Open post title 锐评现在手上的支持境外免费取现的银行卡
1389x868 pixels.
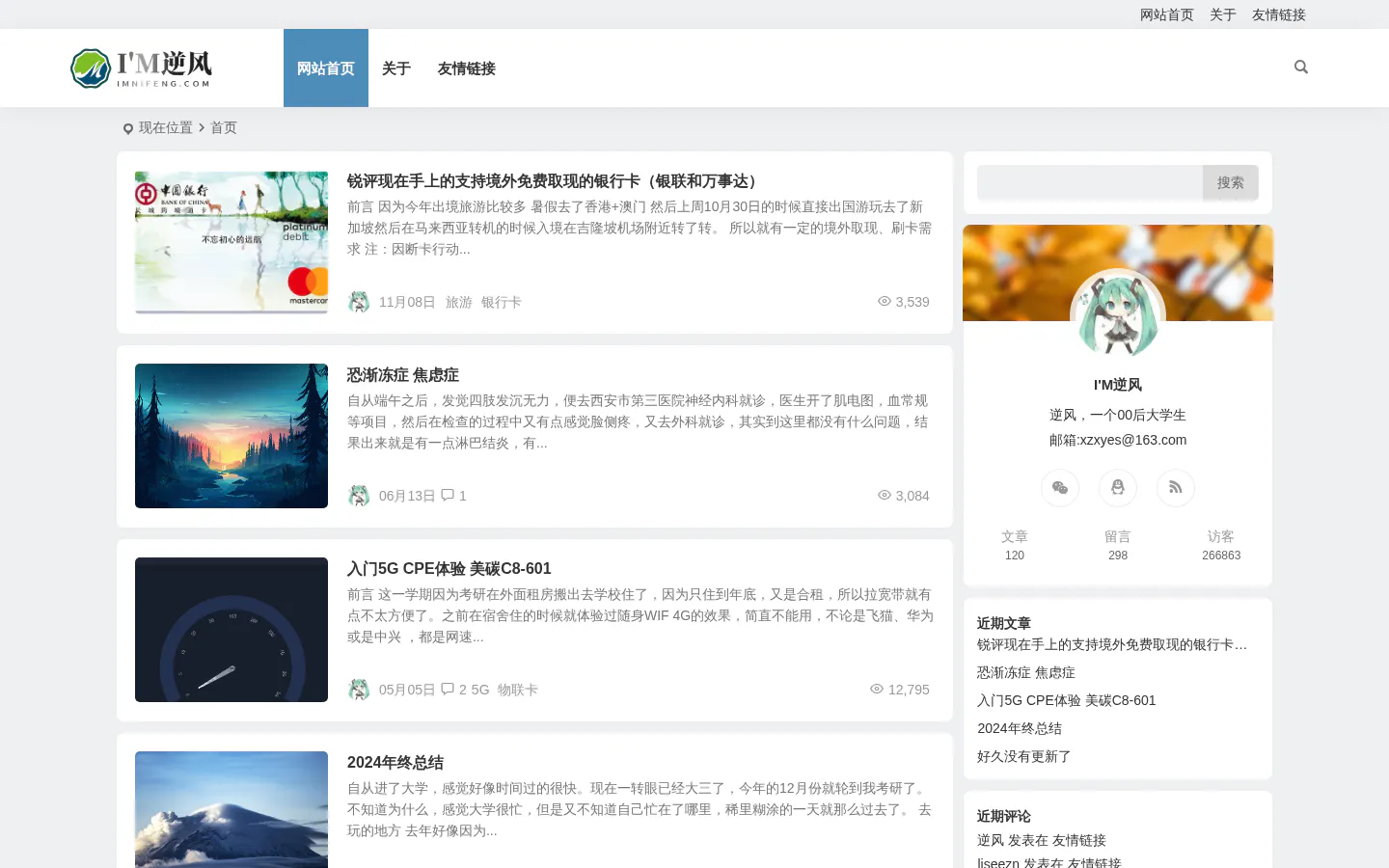point(556,181)
